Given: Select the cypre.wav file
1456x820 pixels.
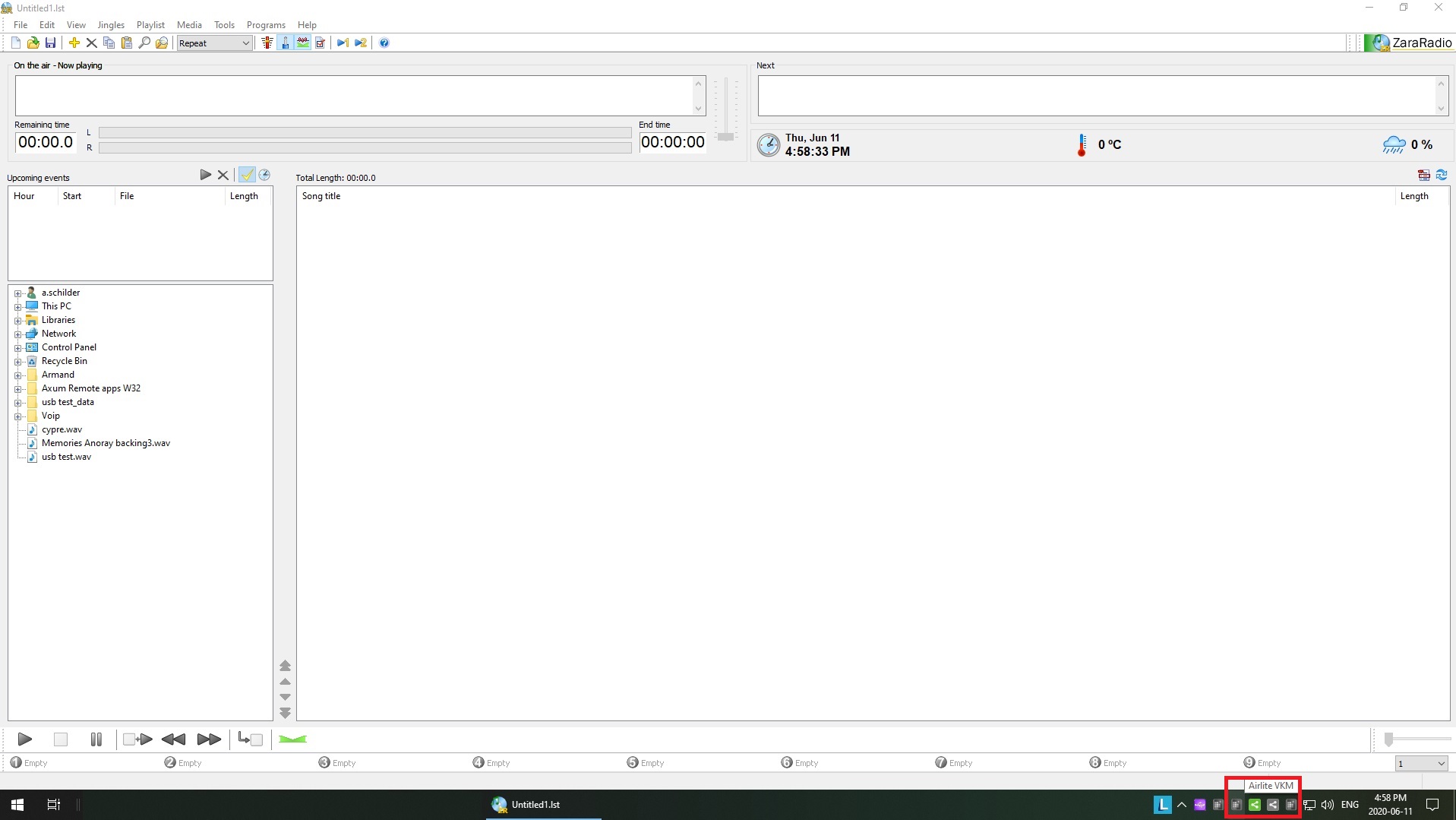Looking at the screenshot, I should pyautogui.click(x=62, y=430).
